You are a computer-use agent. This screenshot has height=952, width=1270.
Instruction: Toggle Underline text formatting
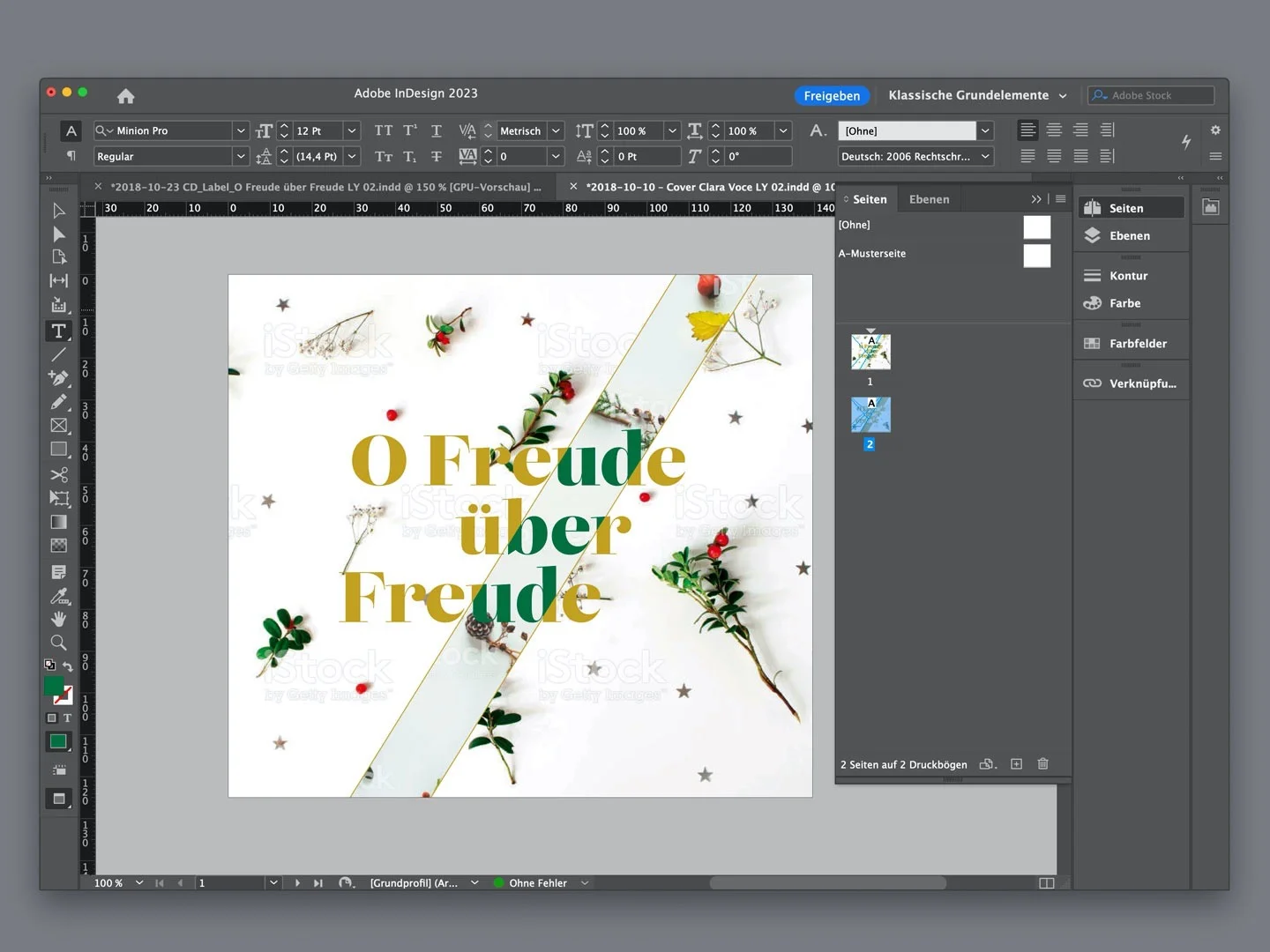[437, 130]
